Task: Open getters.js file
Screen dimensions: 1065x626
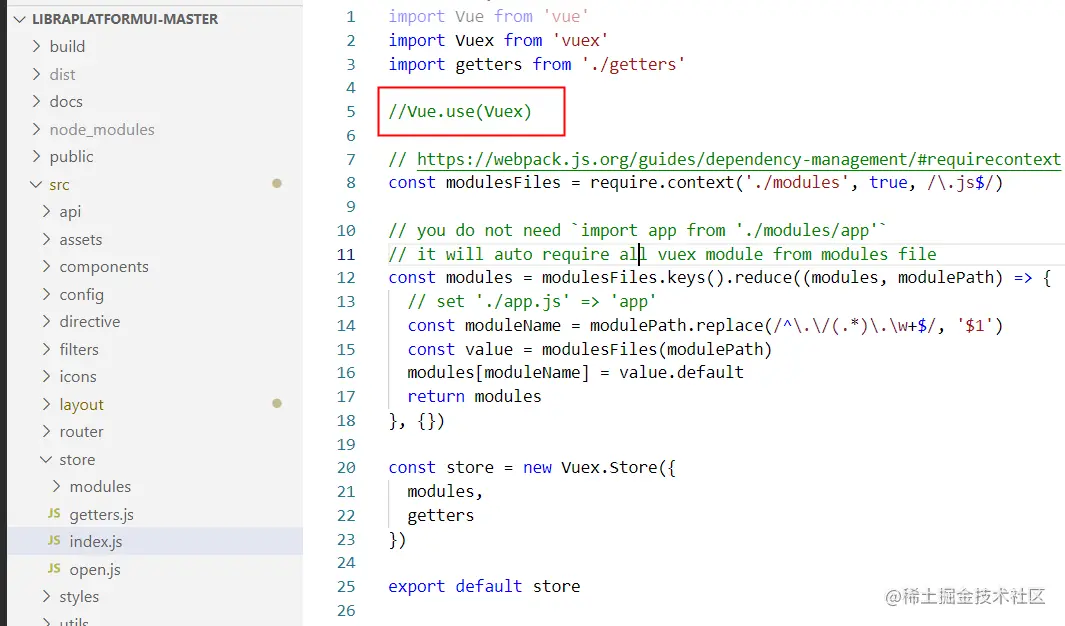Action: coord(101,515)
